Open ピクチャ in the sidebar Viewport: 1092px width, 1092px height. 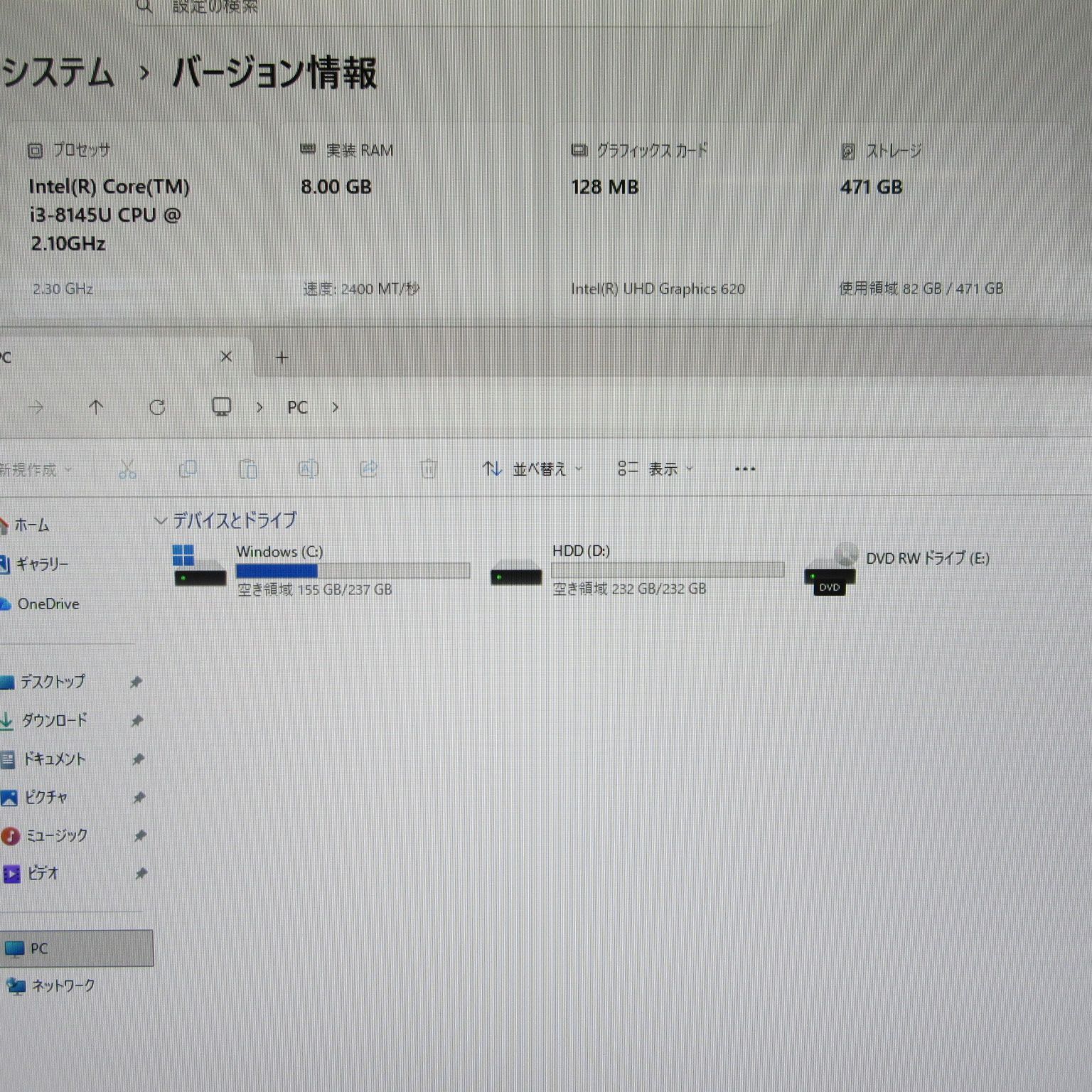coord(46,798)
